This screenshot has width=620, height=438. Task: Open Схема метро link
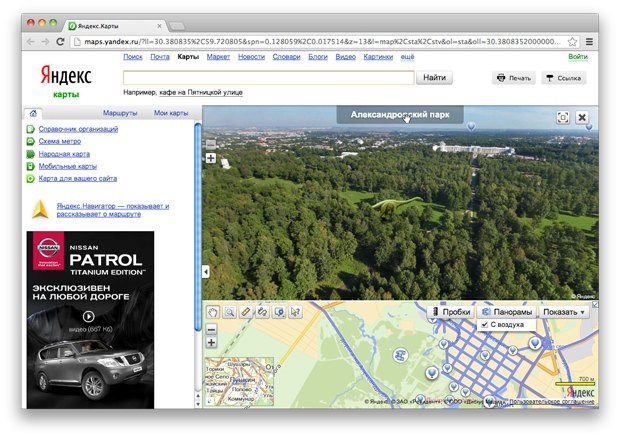[x=60, y=141]
